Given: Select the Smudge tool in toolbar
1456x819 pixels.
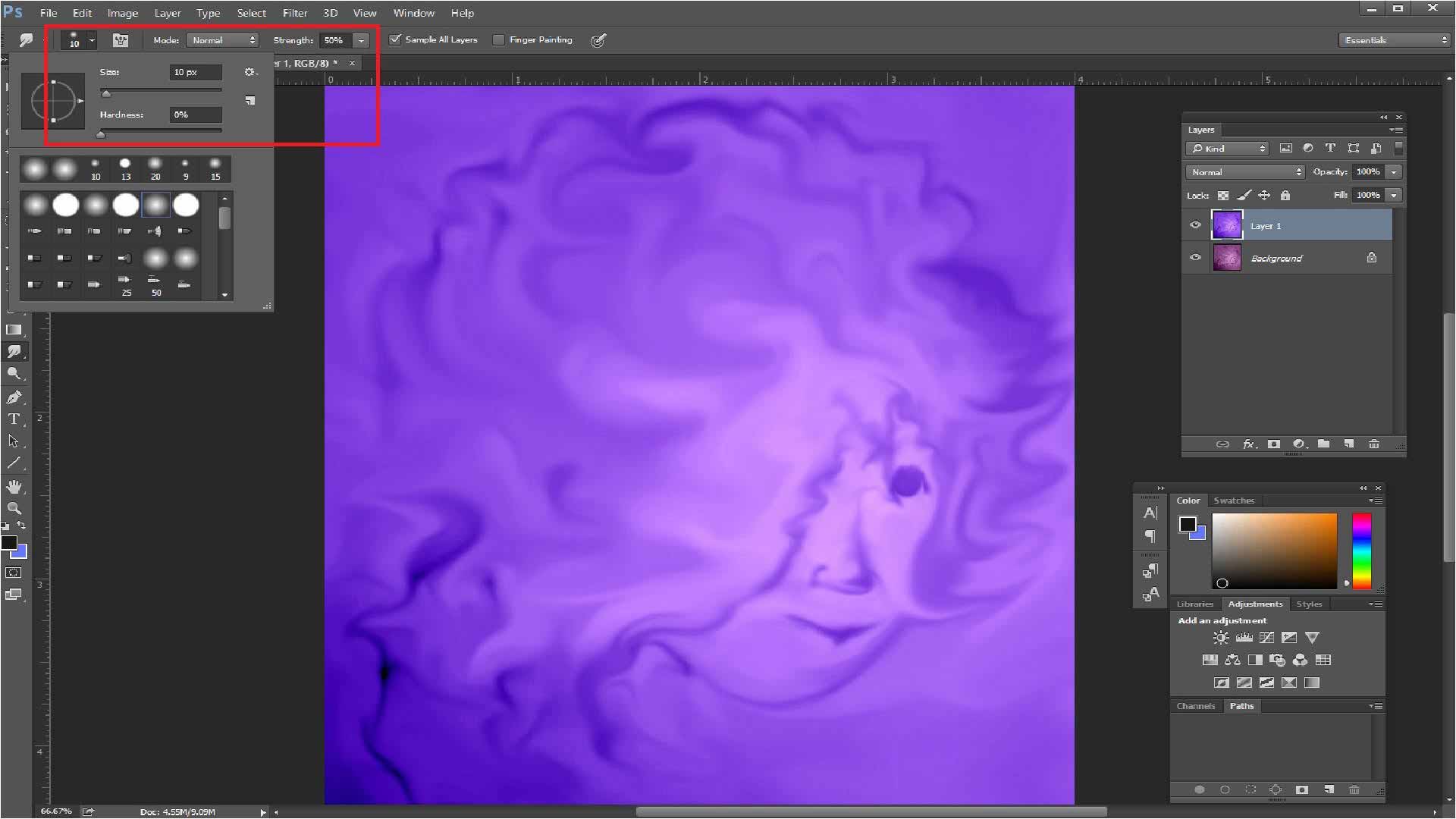Looking at the screenshot, I should [13, 352].
